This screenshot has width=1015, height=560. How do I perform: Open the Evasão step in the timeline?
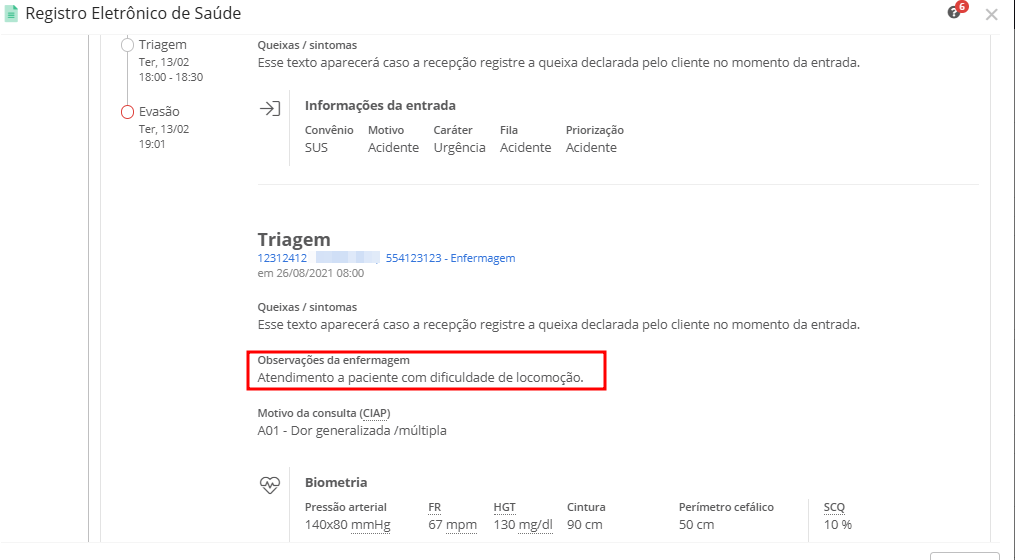(x=159, y=111)
